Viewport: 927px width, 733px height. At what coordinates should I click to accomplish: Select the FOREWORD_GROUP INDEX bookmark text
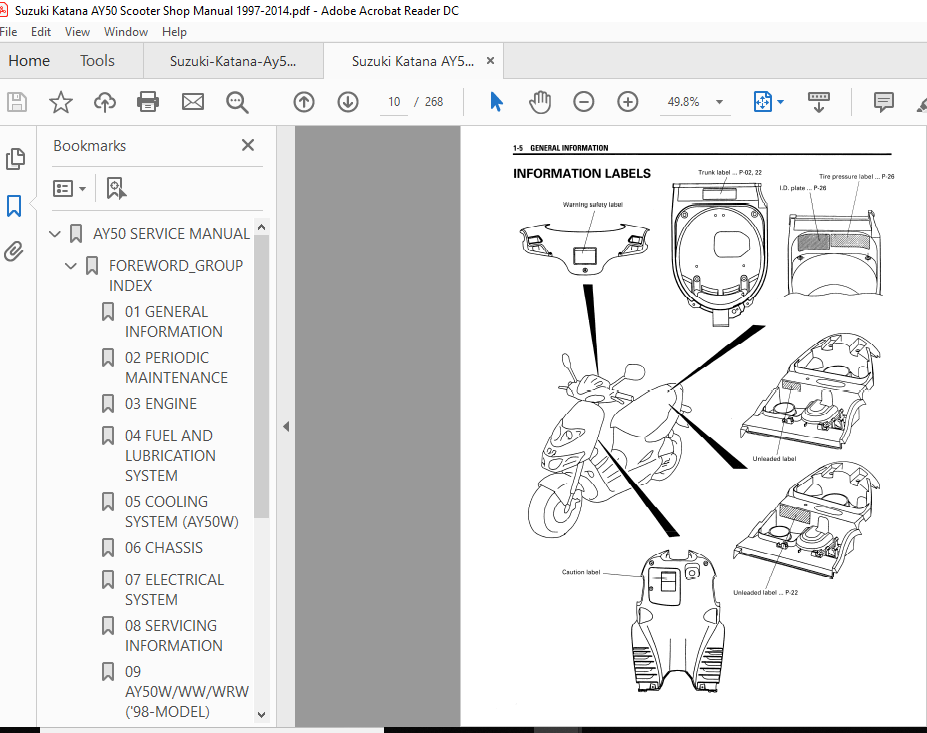click(176, 275)
